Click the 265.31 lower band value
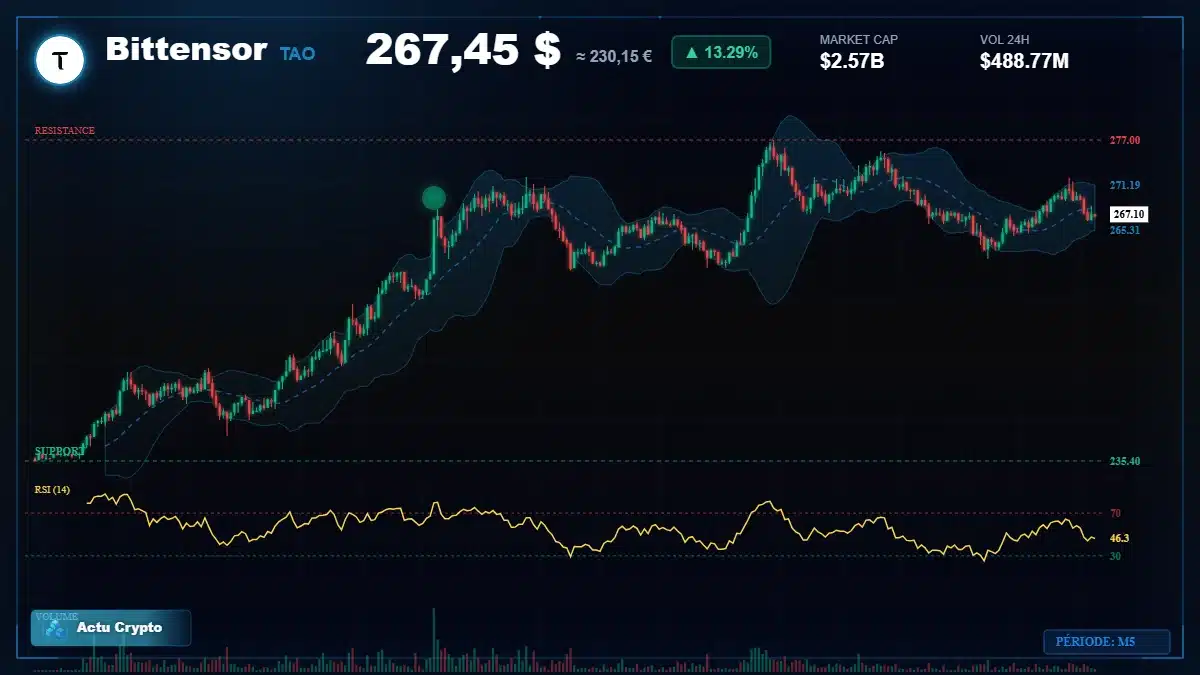The height and width of the screenshot is (675, 1200). (1125, 230)
